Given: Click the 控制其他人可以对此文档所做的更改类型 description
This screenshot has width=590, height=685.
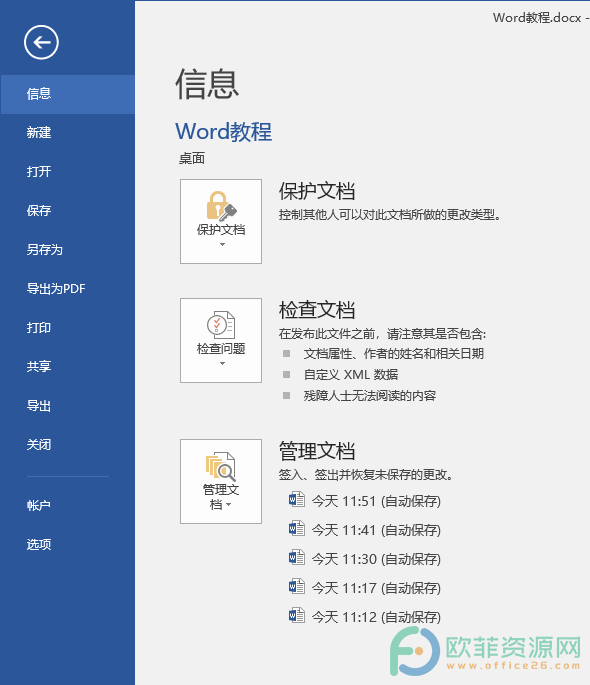Looking at the screenshot, I should coord(390,215).
